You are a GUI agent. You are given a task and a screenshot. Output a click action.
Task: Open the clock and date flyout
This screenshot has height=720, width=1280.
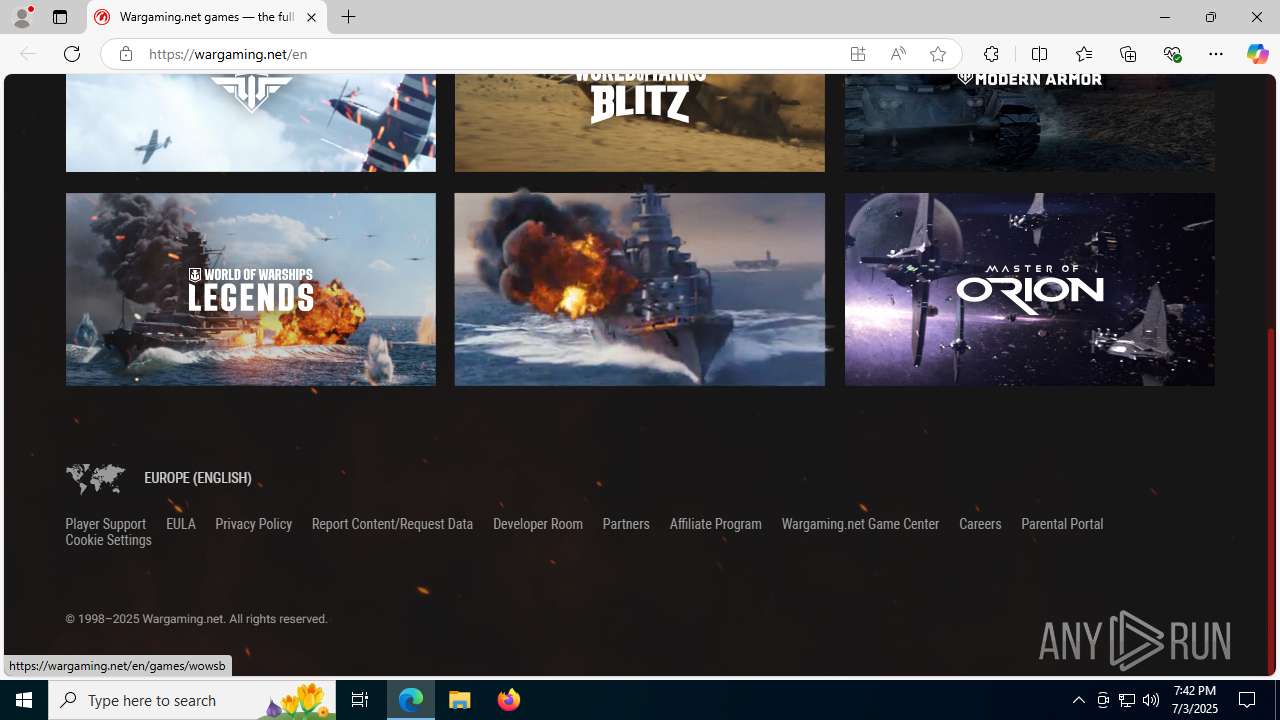pos(1194,700)
